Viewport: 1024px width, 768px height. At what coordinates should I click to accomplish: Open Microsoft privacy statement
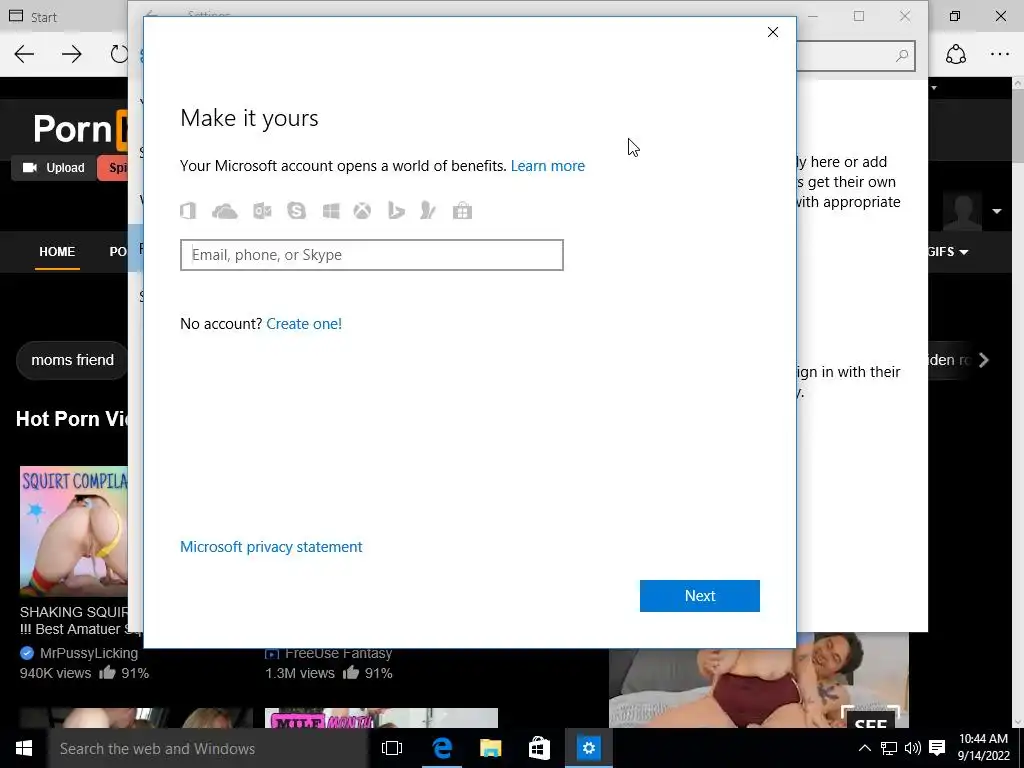point(271,547)
